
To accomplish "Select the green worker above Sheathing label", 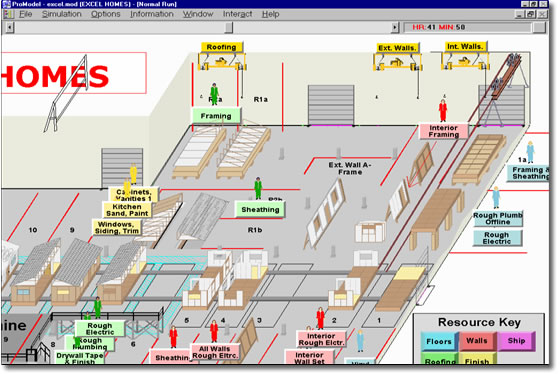I will coord(258,188).
